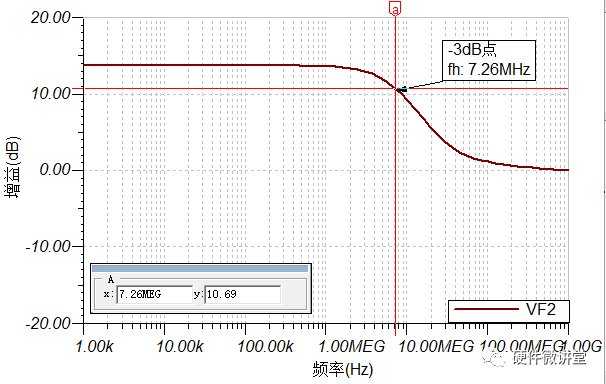Viewport: 606px width, 384px height.
Task: Click the VF2 legend entry
Action: pos(509,311)
